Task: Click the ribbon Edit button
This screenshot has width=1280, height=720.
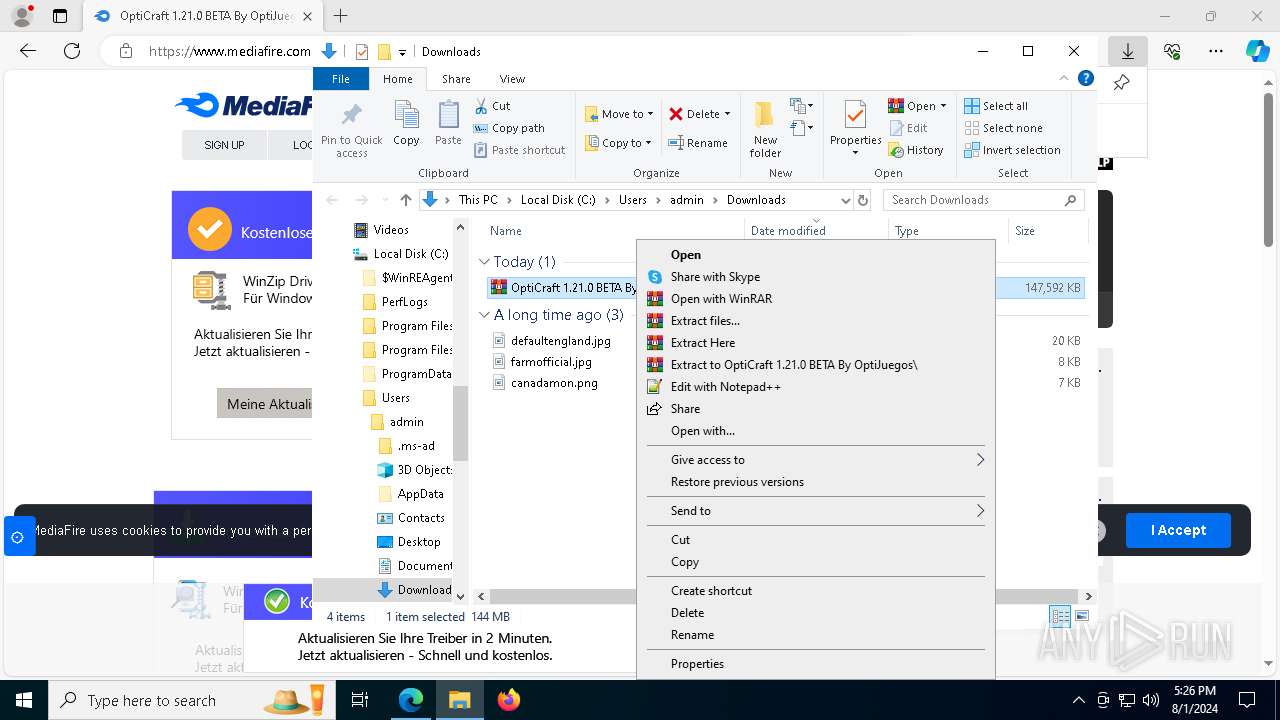Action: tap(908, 128)
